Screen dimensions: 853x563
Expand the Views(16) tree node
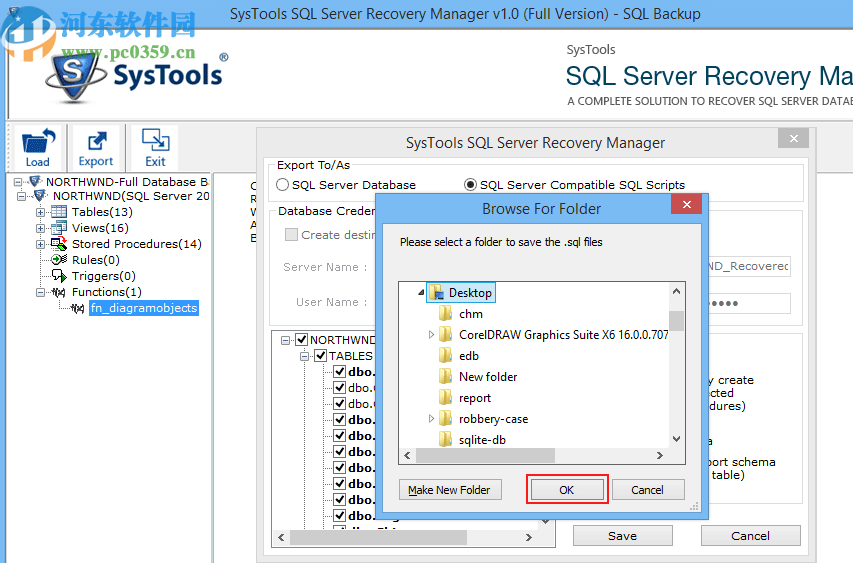(41, 228)
